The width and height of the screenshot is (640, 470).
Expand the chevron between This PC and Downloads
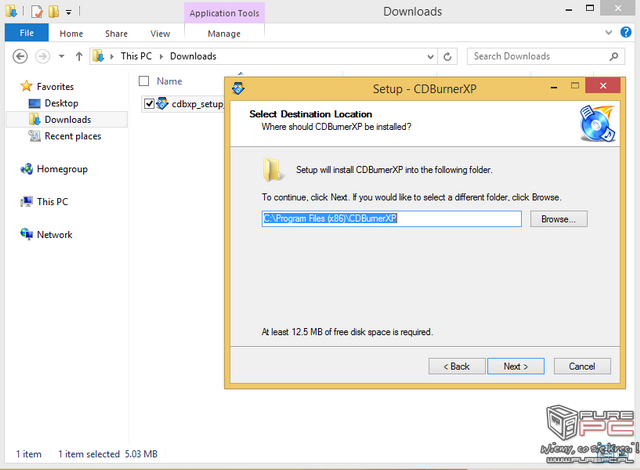[161, 57]
